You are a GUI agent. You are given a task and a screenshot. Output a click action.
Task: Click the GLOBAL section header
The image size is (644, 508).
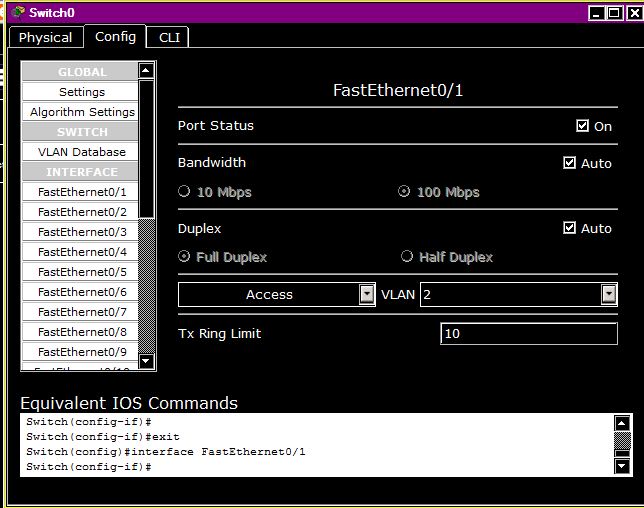(80, 72)
